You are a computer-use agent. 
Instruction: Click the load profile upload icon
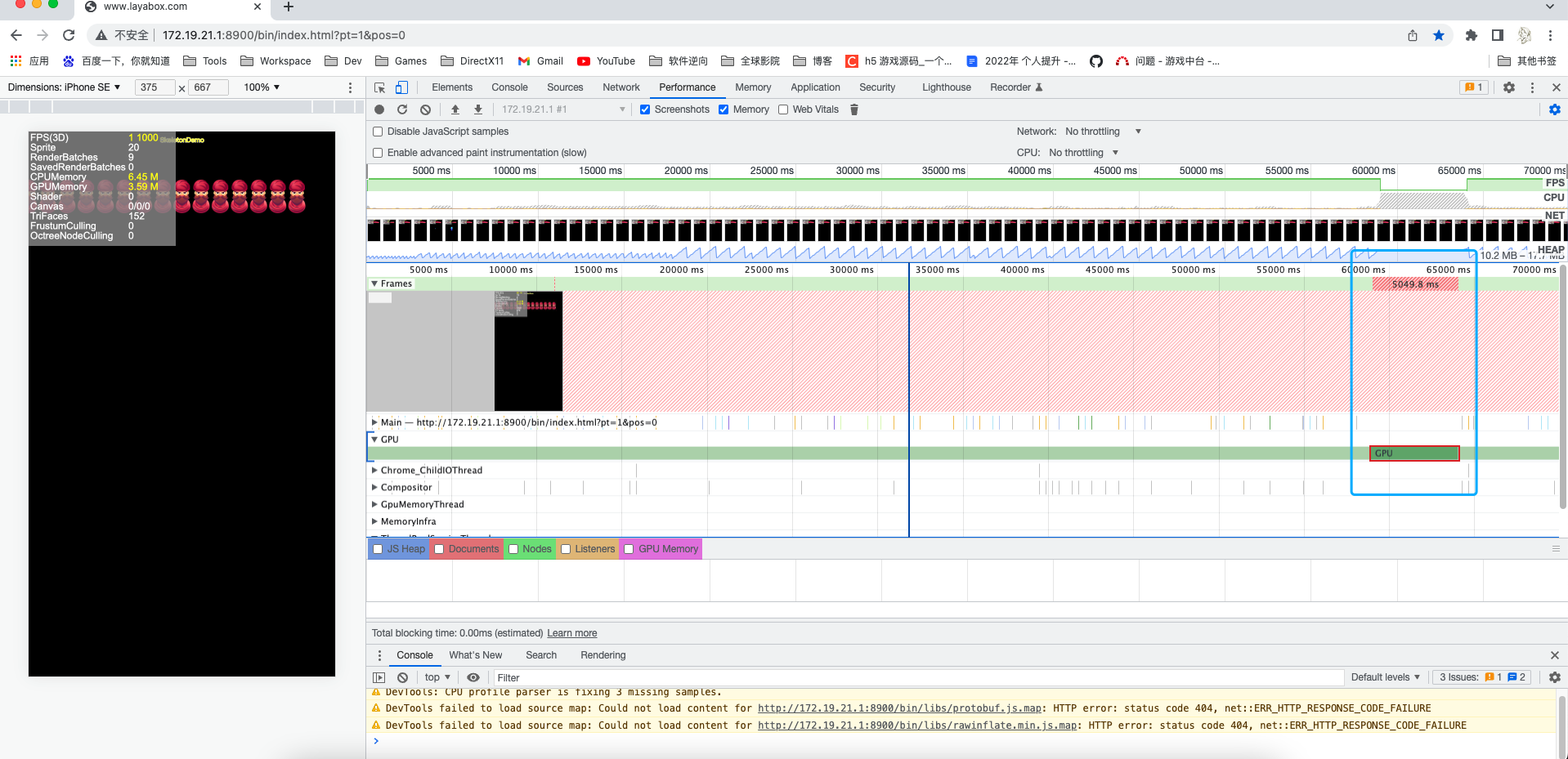(x=455, y=109)
